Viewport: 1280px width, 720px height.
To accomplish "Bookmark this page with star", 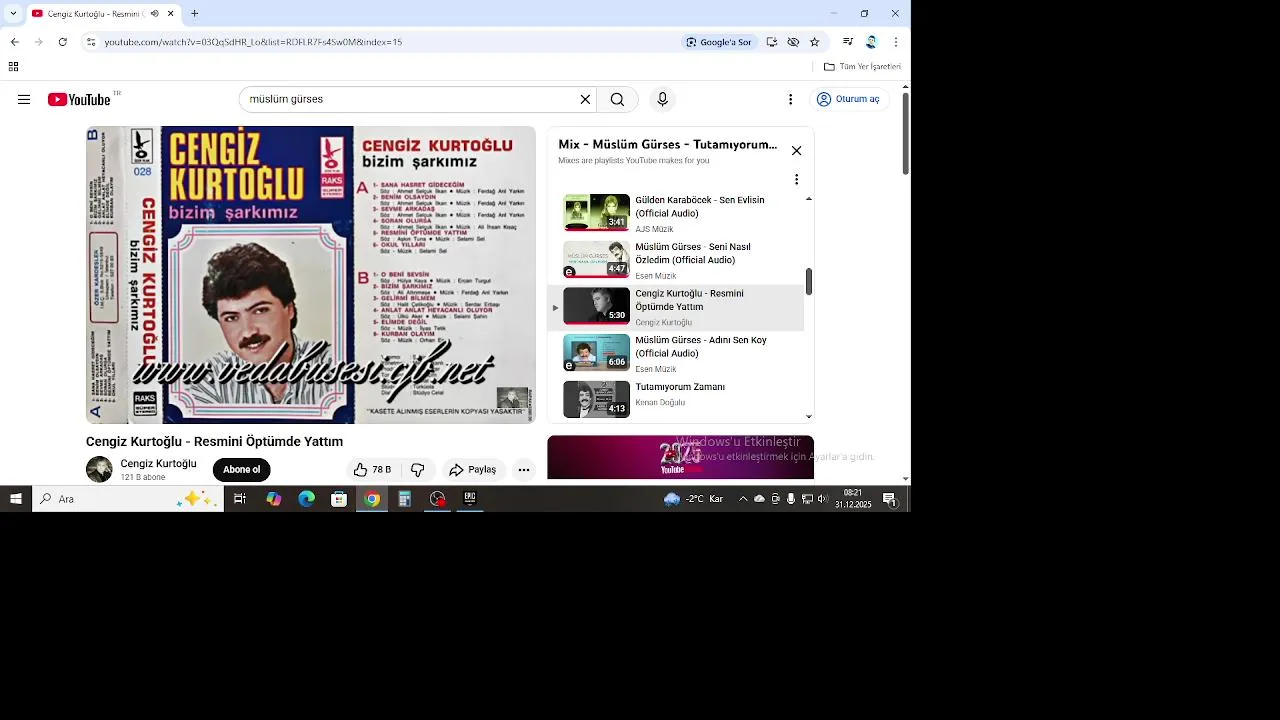I will pyautogui.click(x=815, y=42).
